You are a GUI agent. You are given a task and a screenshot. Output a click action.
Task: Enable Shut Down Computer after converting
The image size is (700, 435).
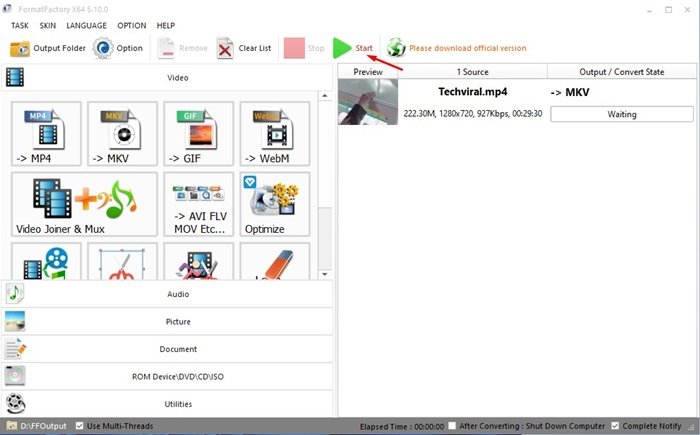click(454, 426)
